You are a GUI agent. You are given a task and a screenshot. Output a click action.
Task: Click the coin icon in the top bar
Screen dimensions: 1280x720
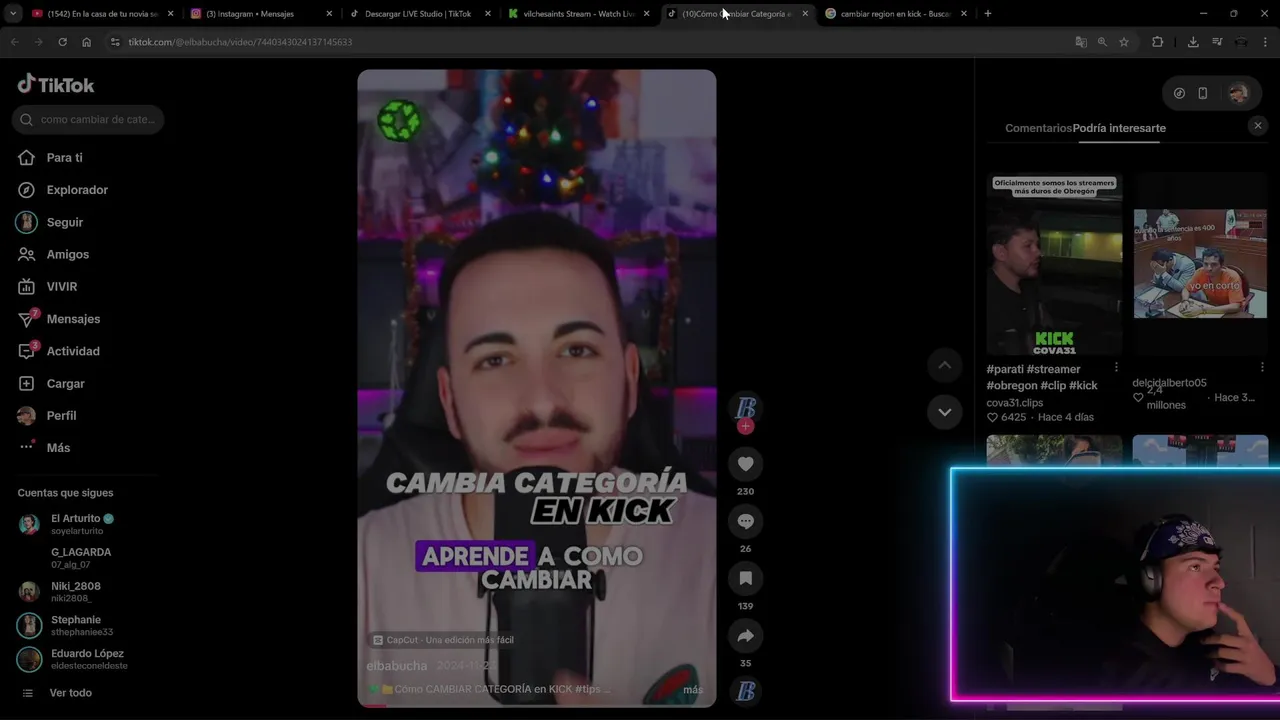tap(1179, 93)
